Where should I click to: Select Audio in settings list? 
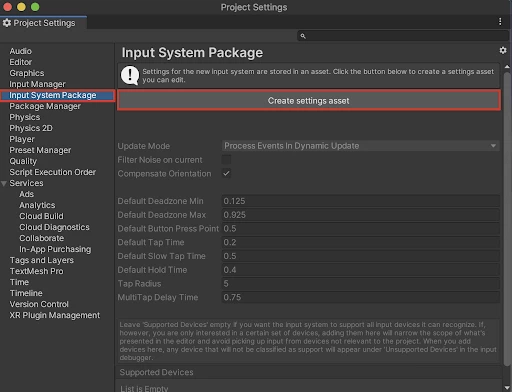(20, 51)
